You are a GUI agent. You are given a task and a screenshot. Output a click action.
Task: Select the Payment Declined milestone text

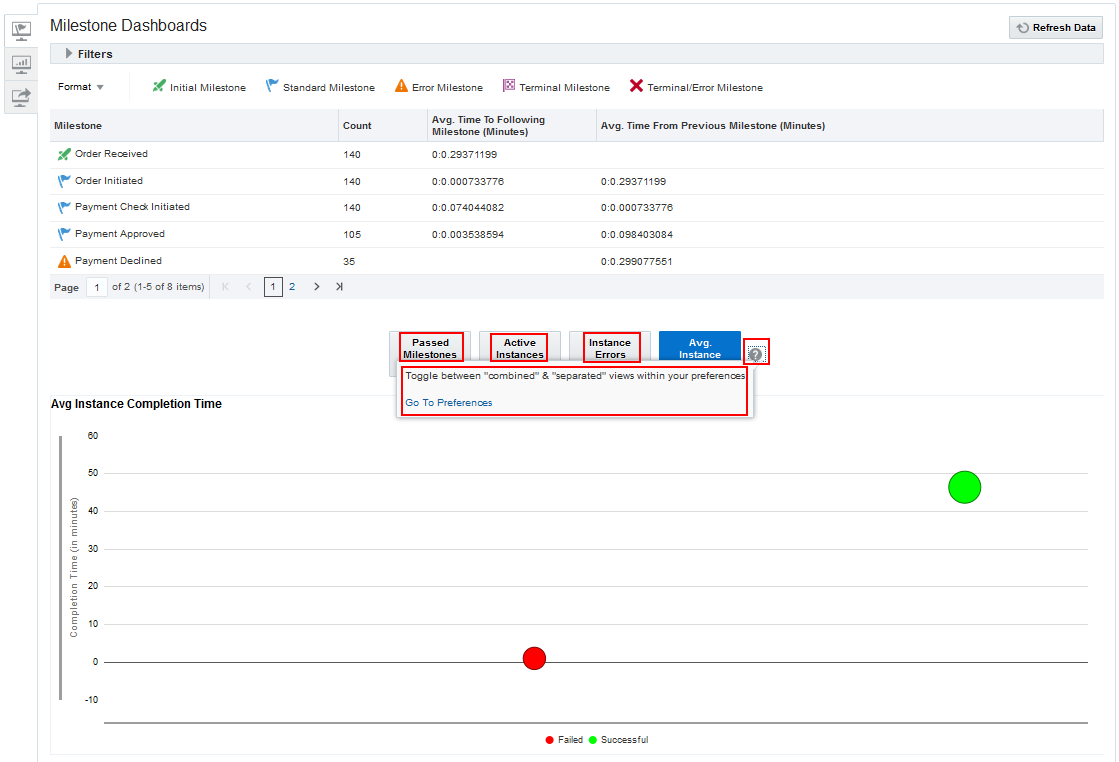(118, 261)
